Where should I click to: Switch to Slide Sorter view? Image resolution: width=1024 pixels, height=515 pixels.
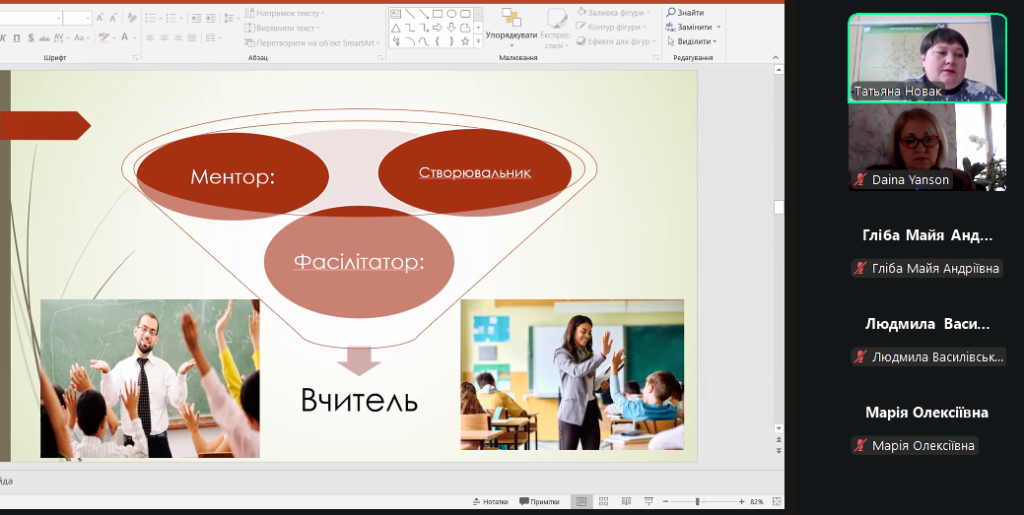[603, 501]
